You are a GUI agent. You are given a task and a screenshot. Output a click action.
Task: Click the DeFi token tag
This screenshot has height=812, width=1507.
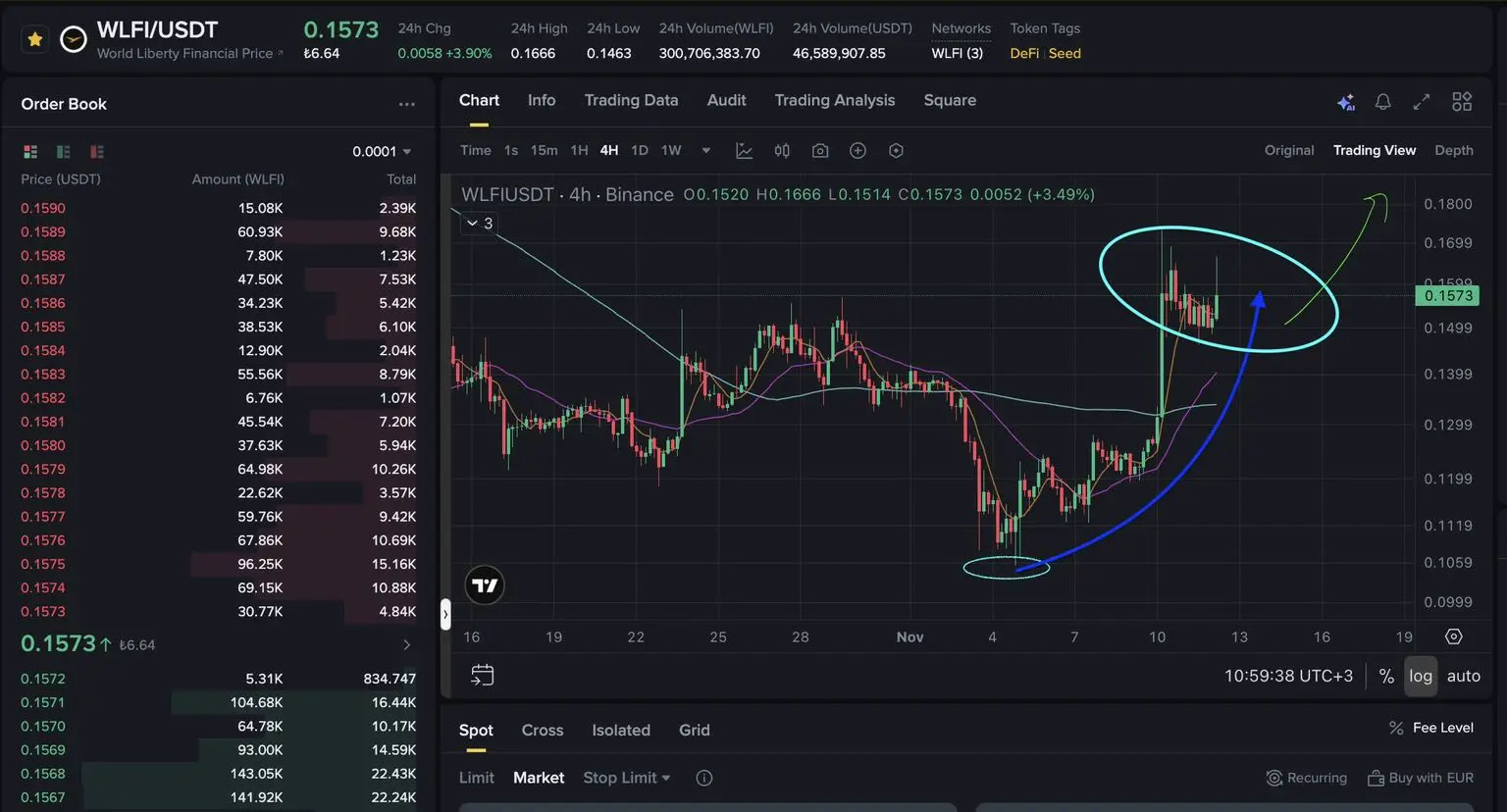pyautogui.click(x=1024, y=53)
